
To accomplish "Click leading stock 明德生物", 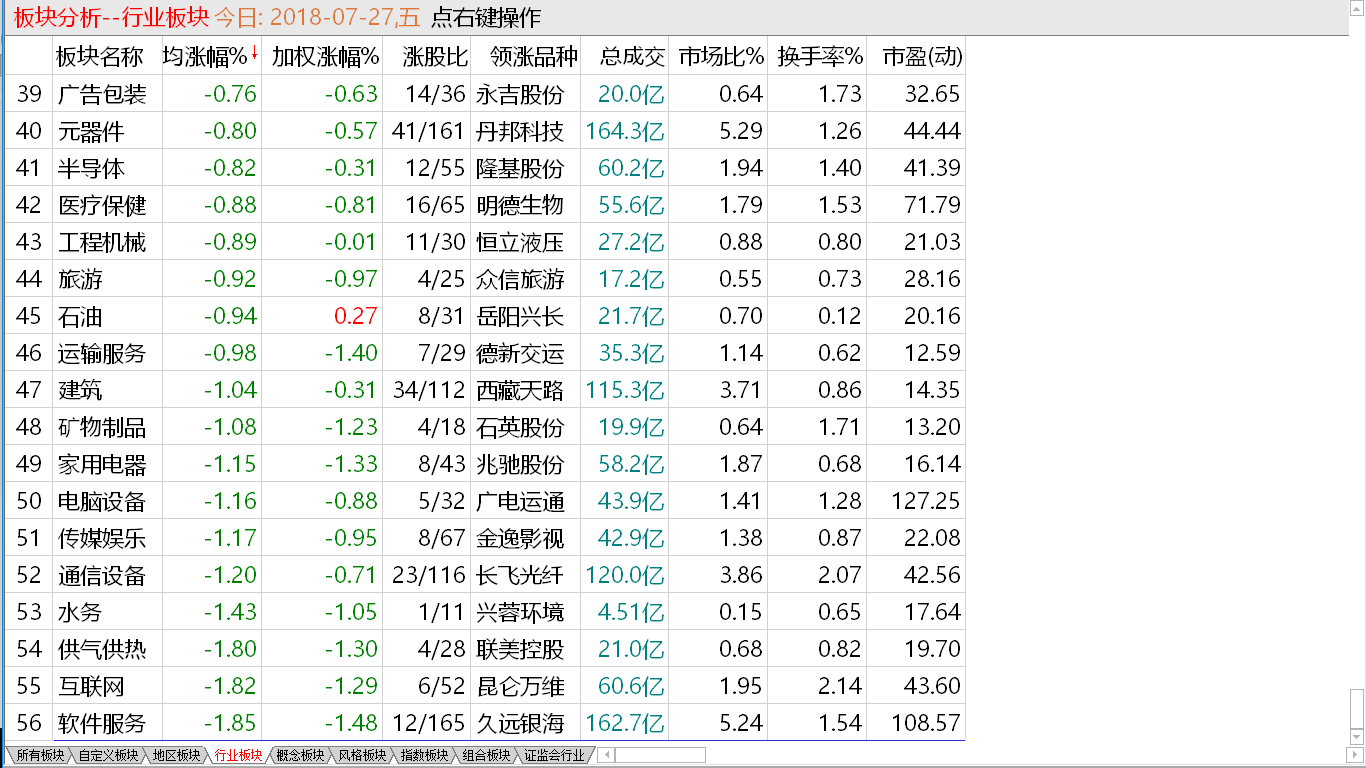I will tap(520, 205).
